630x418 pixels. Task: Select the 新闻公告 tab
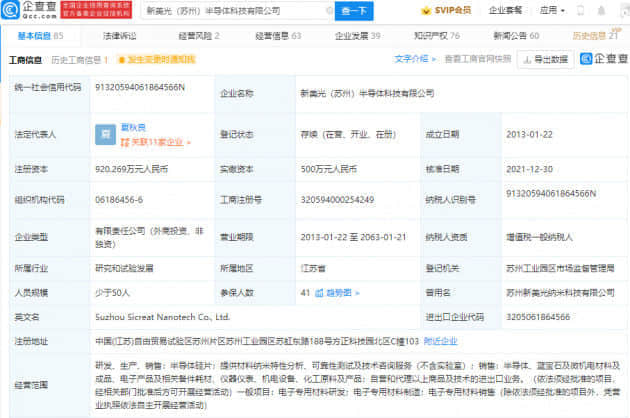coord(516,36)
